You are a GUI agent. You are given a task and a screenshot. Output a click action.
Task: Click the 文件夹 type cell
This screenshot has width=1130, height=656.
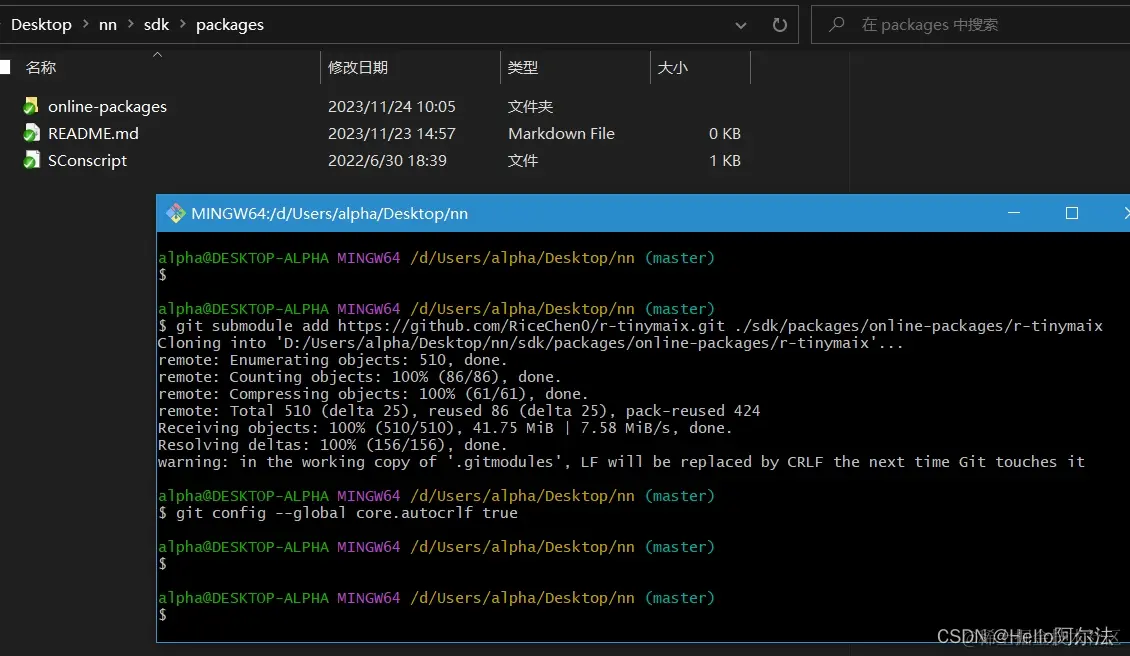tap(530, 106)
